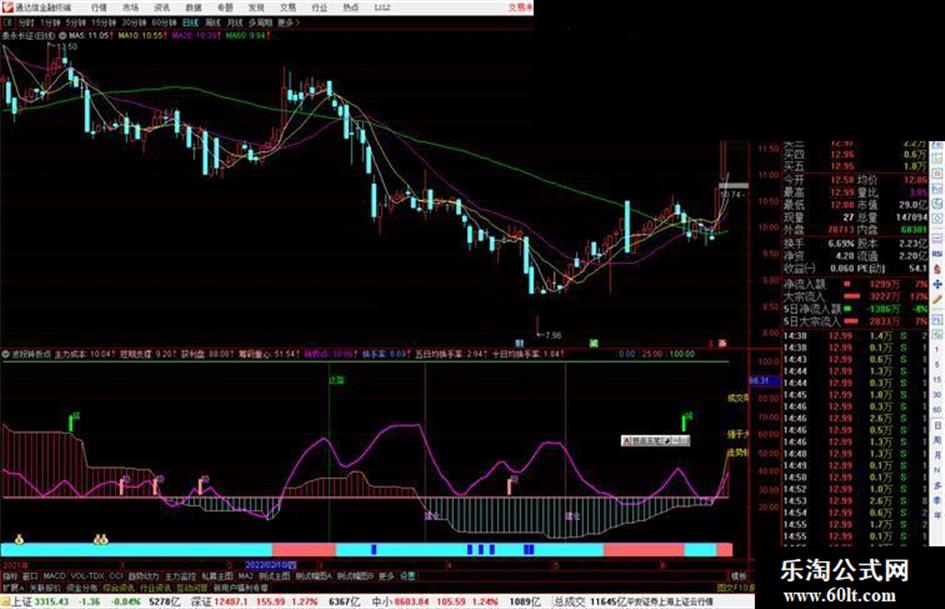Click the 止盈 marker in the sub chart
Image resolution: width=945 pixels, height=609 pixels.
click(336, 380)
